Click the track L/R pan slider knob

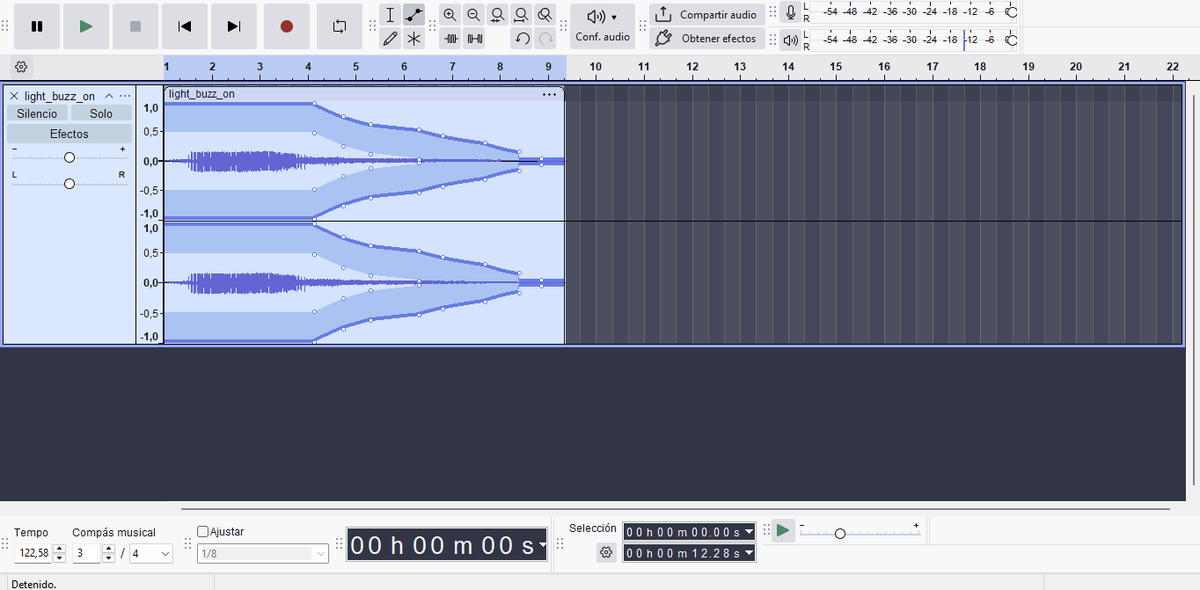(69, 184)
